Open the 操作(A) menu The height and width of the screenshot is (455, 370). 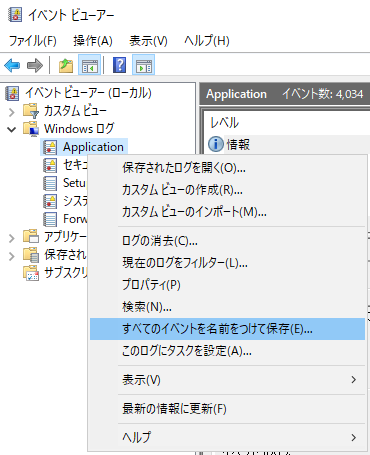pos(93,41)
